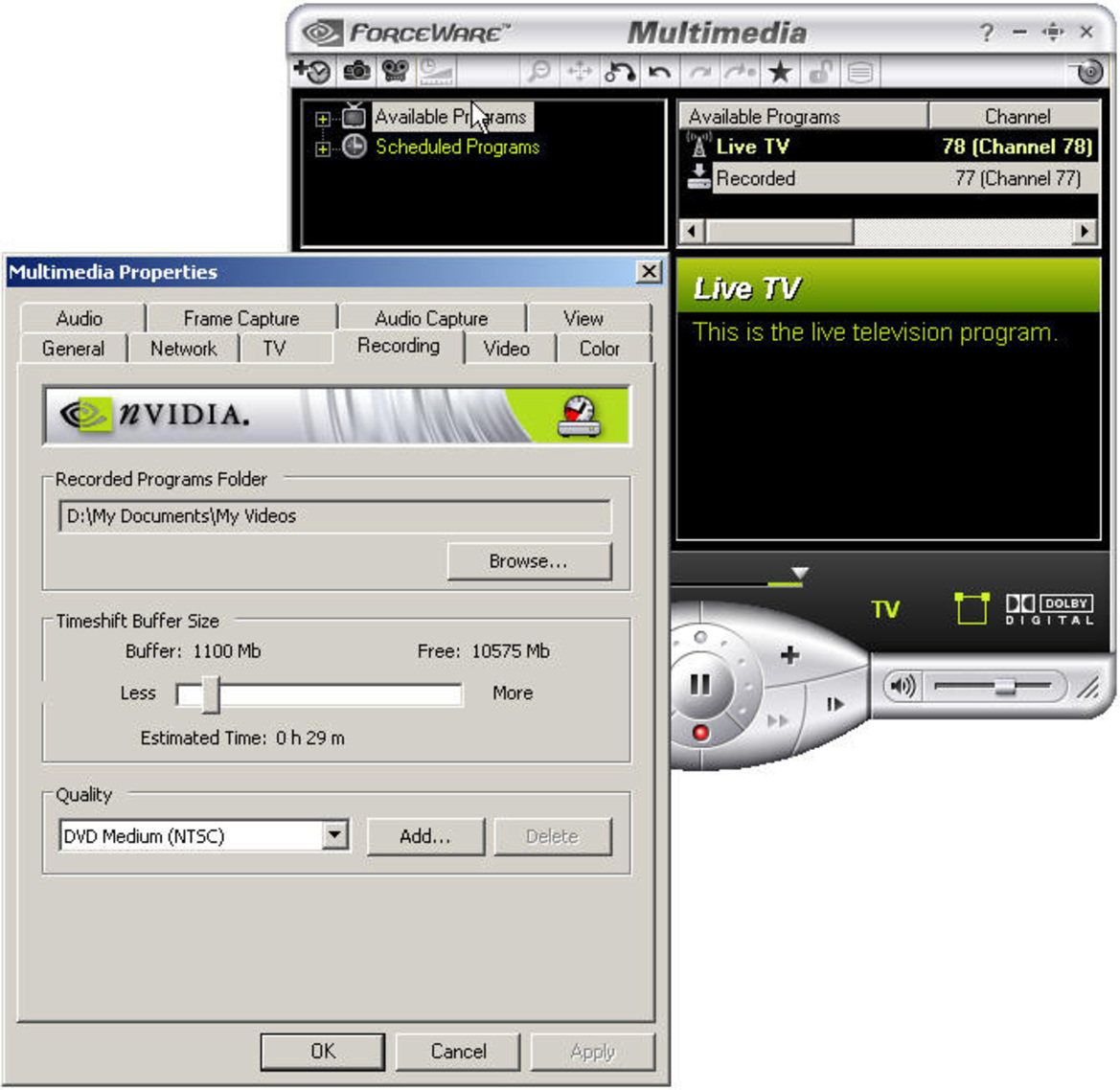The image size is (1120, 1090).
Task: Click the grayed redo-with-dot arrow icon
Action: [740, 72]
